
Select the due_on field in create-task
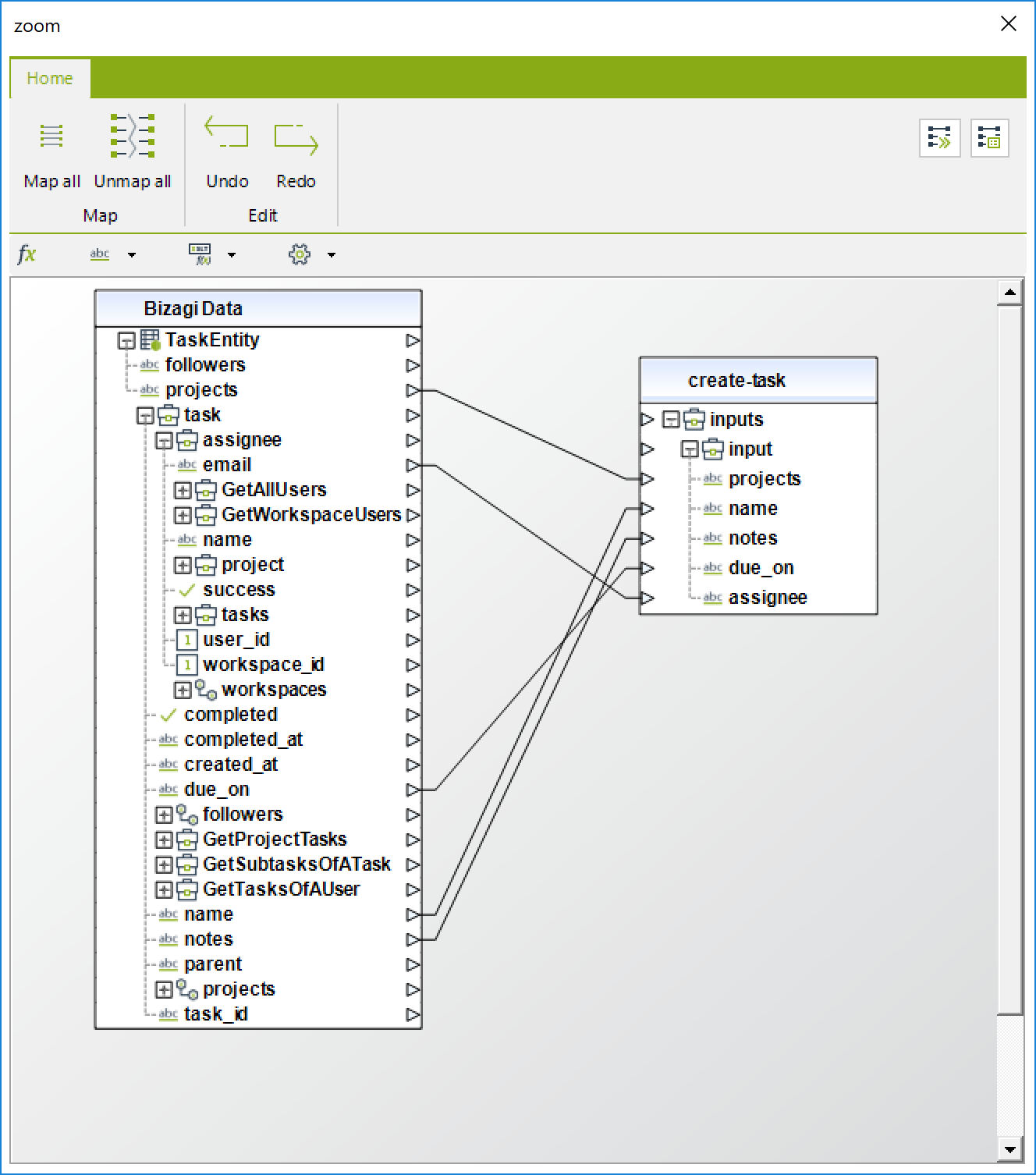pos(761,568)
